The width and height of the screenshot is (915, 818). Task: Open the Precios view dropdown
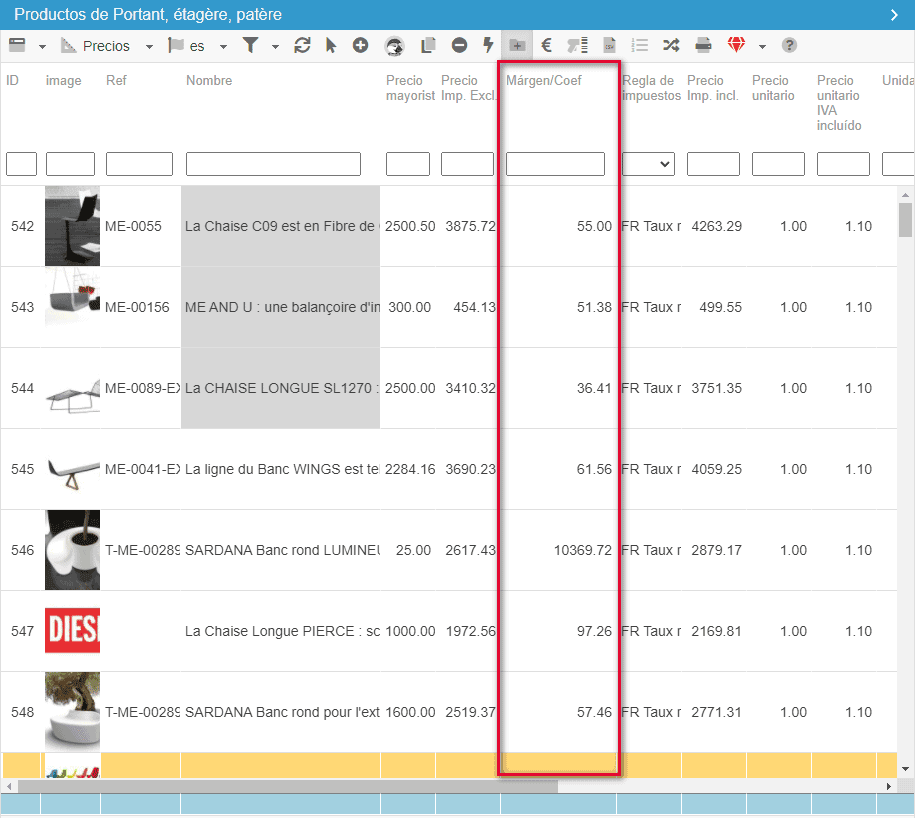pyautogui.click(x=149, y=46)
